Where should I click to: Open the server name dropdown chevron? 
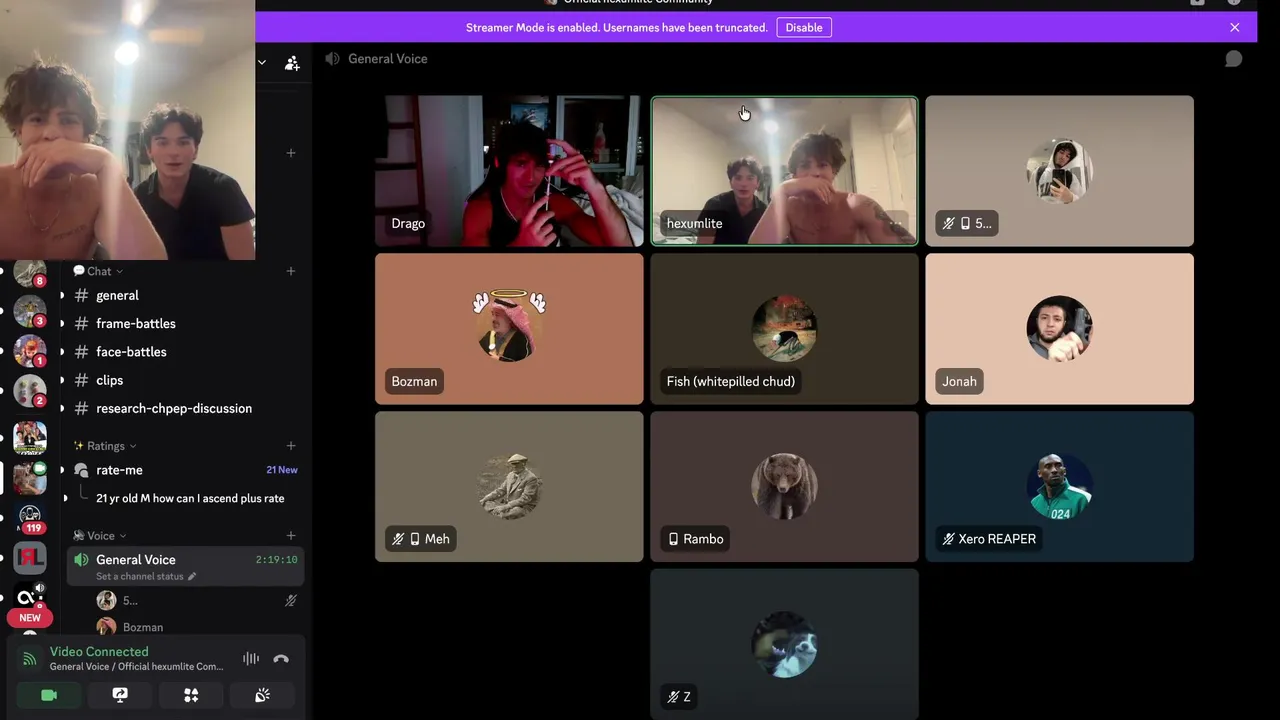tap(261, 62)
